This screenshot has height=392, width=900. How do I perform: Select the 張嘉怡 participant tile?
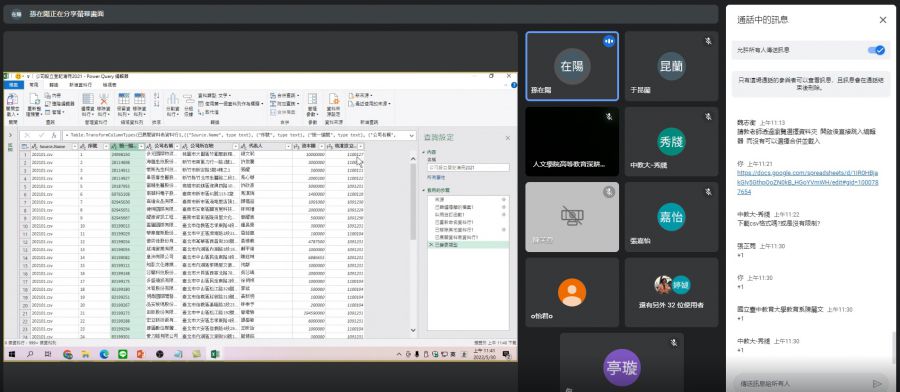(x=671, y=217)
